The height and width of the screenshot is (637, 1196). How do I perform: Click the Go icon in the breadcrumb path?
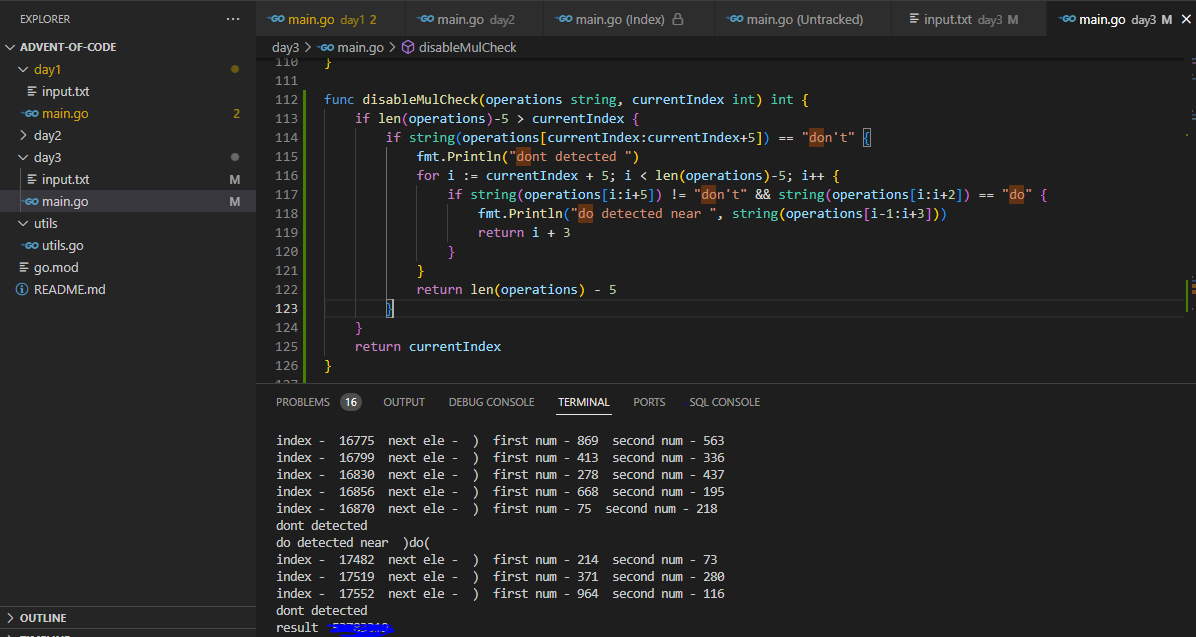[x=326, y=47]
